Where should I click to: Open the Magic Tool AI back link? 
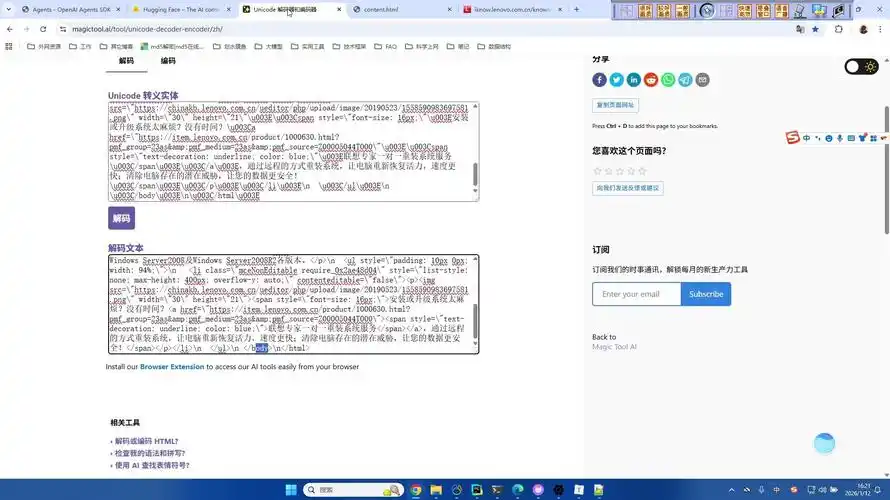coord(614,347)
